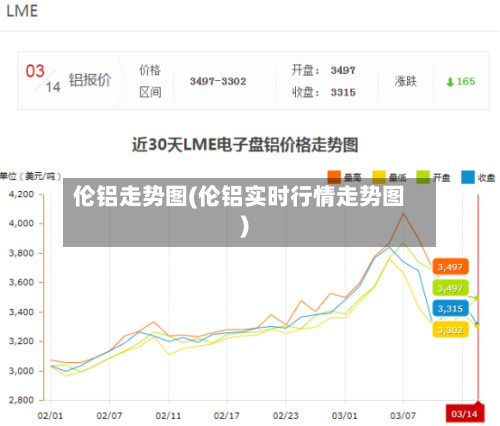500x426 pixels.
Task: Click the 3,000 y-axis label
Action: [x=22, y=371]
